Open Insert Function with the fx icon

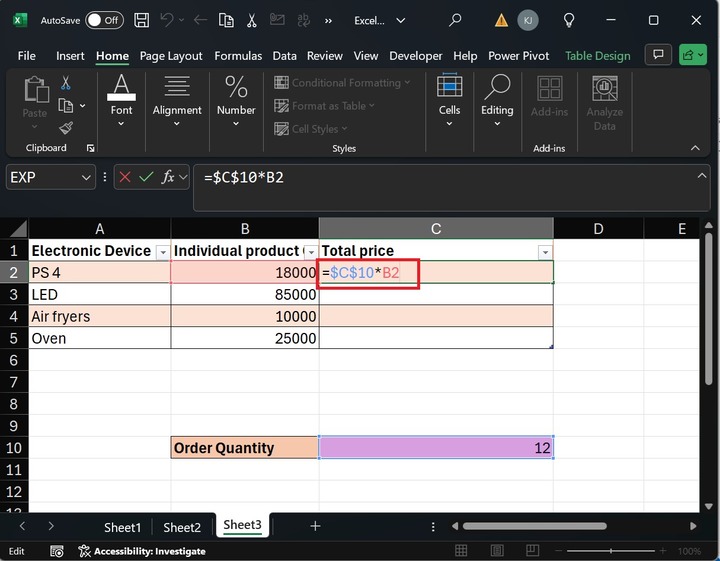coord(167,177)
